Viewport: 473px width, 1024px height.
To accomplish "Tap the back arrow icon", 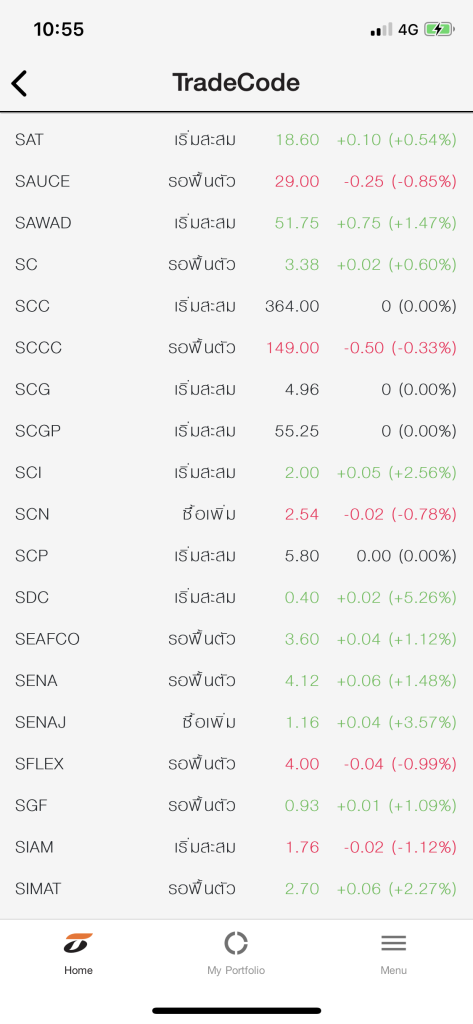I will tap(20, 84).
